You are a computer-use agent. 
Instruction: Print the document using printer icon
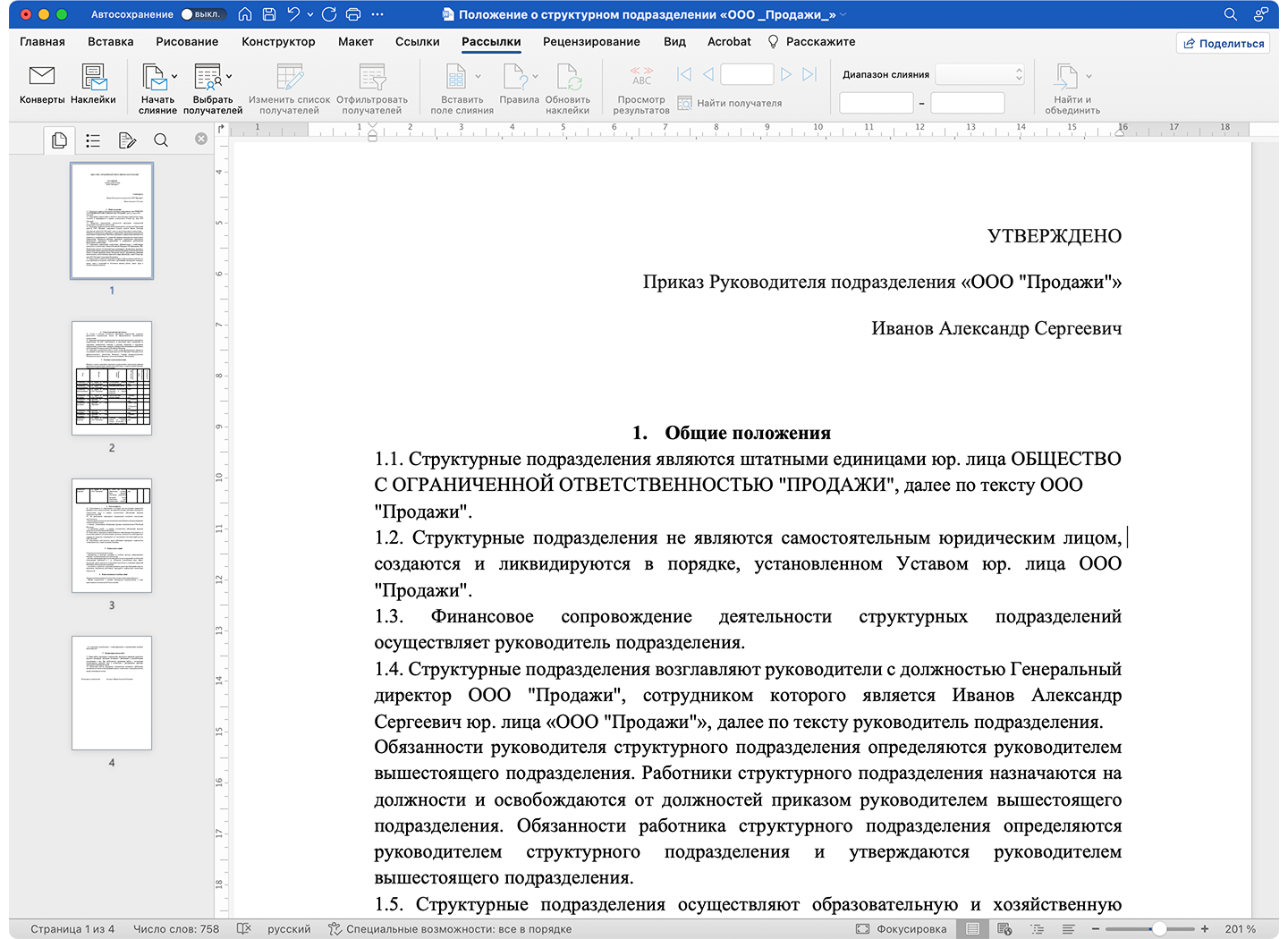point(353,14)
